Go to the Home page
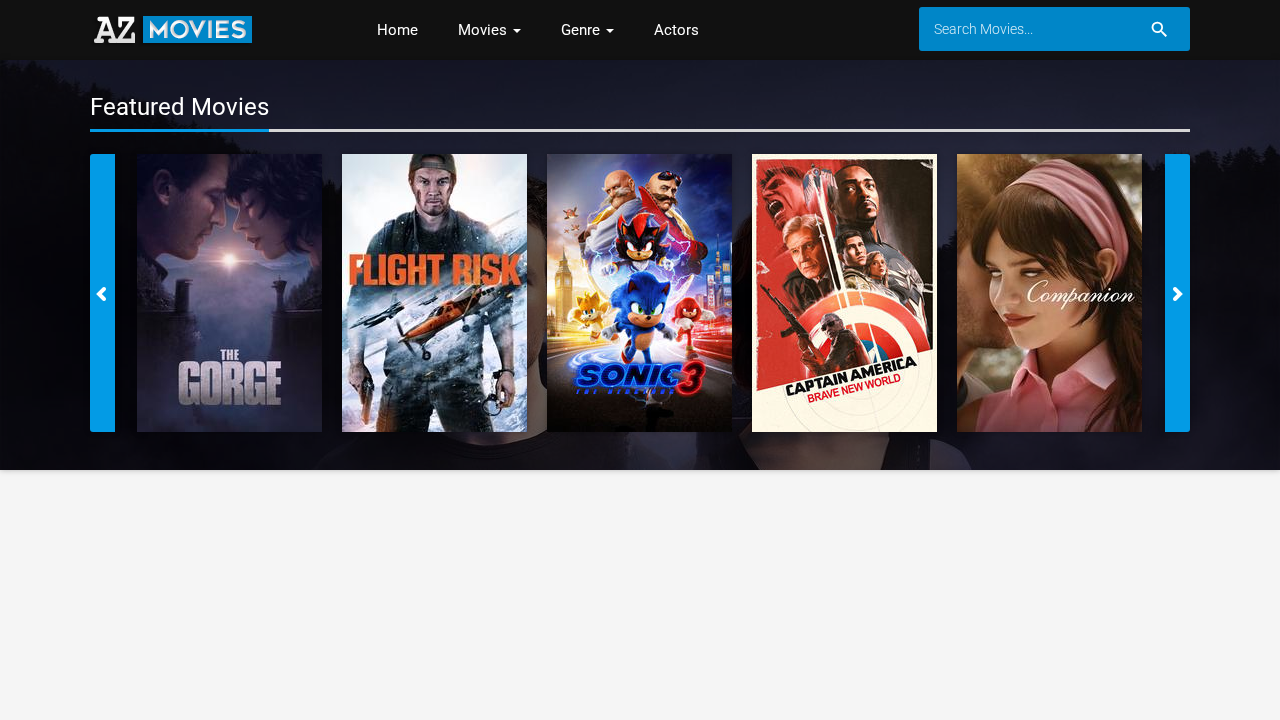 tap(397, 30)
